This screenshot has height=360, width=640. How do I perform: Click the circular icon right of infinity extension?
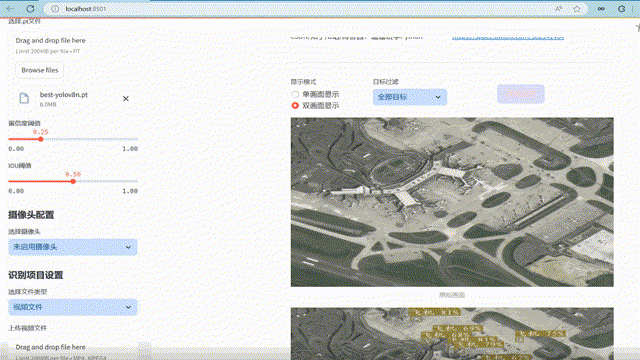click(621, 9)
